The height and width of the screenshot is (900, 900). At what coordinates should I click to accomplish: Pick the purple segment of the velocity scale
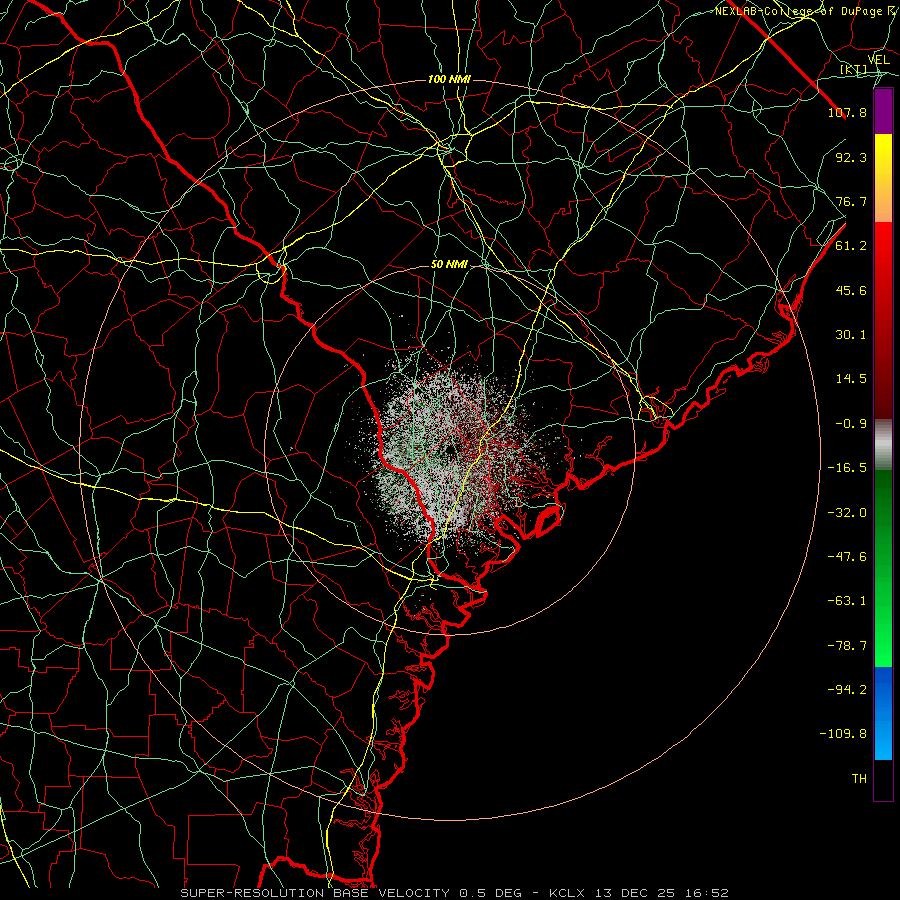click(883, 112)
